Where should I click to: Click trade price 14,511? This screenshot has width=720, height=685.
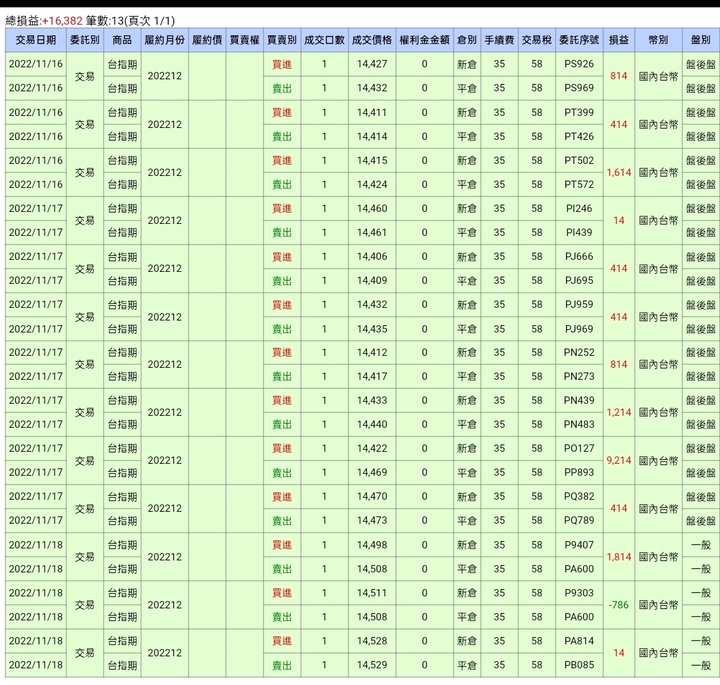pos(372,593)
